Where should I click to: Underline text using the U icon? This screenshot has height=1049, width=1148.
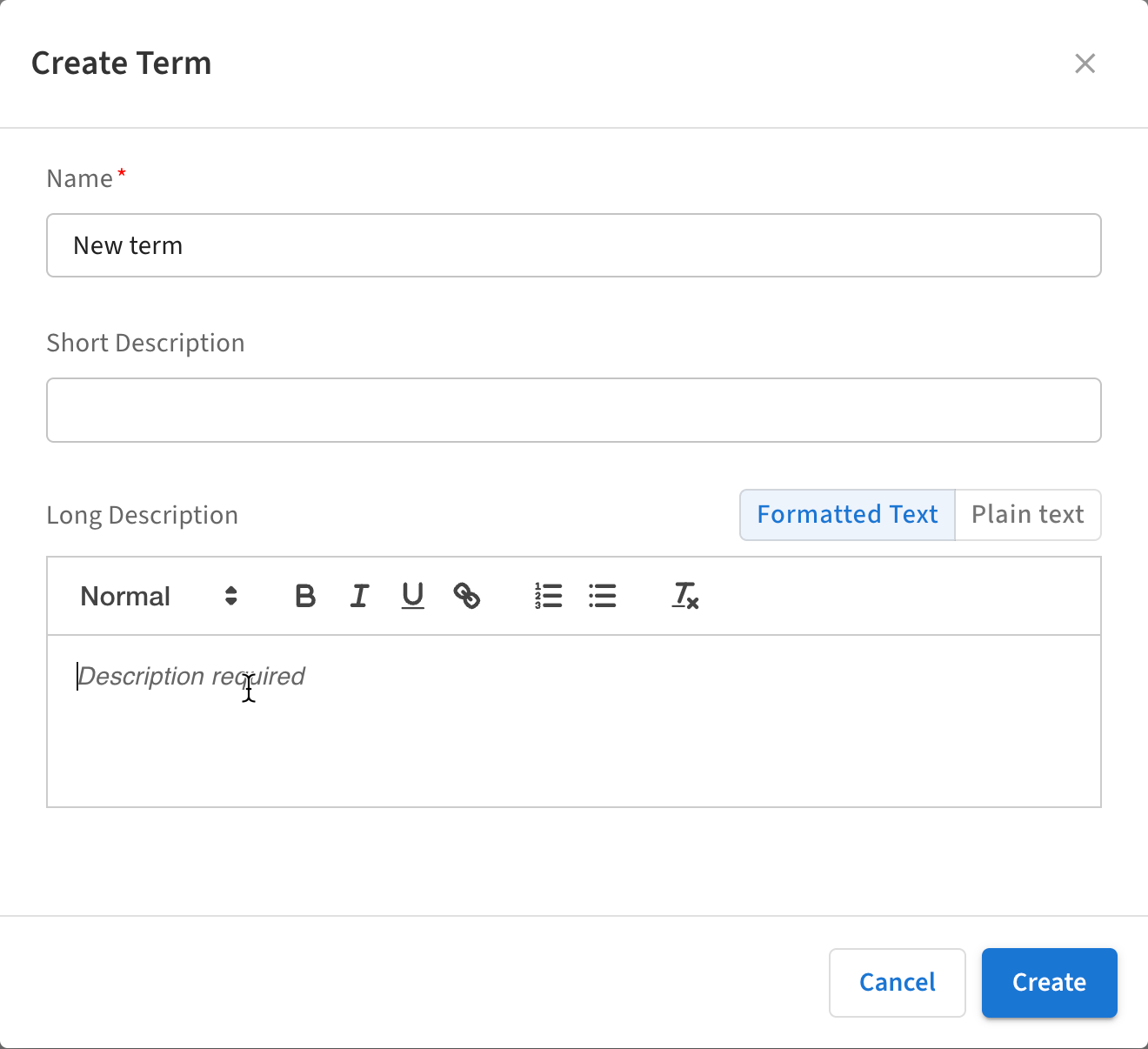click(x=413, y=596)
